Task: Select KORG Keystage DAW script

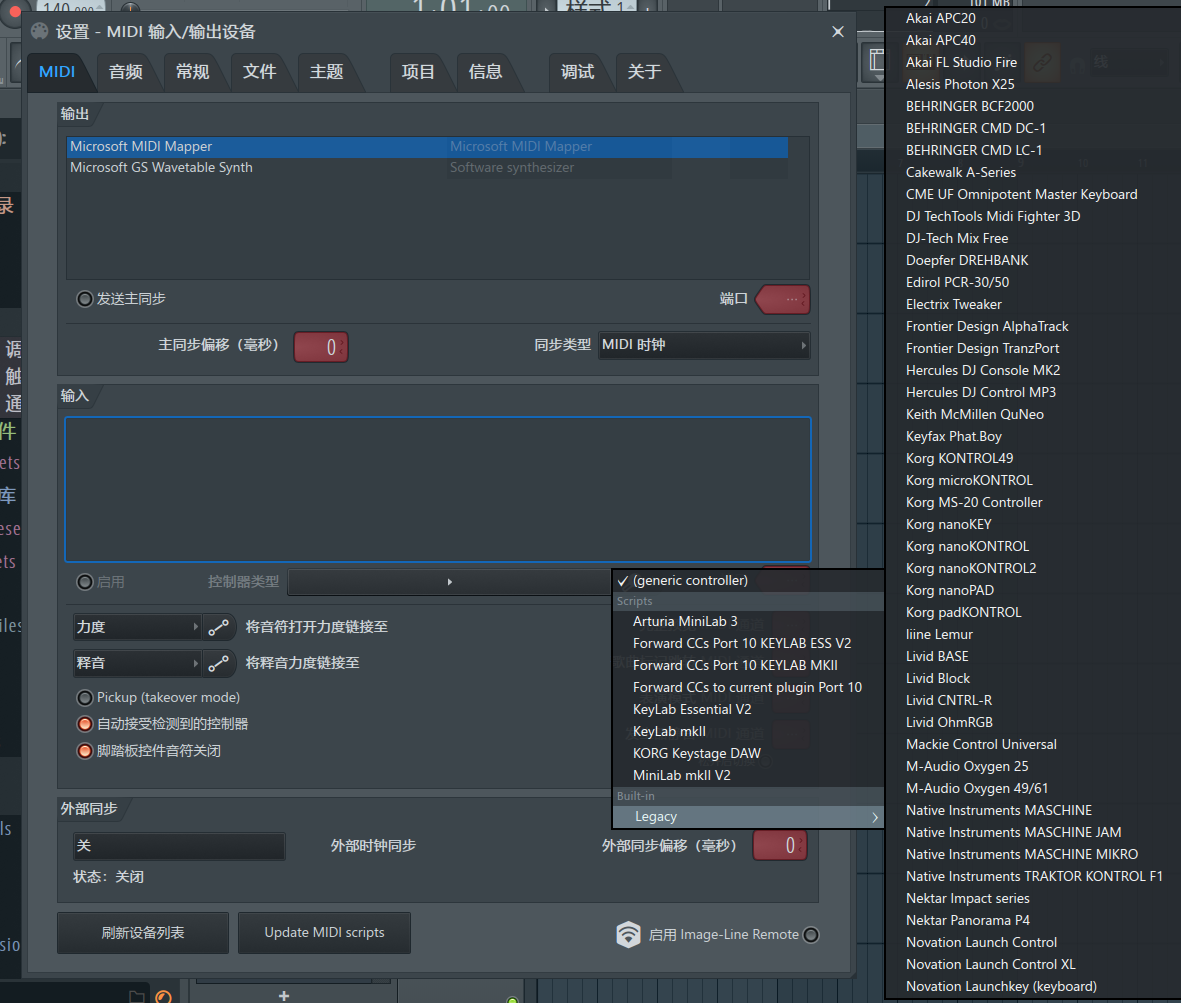Action: [x=749, y=754]
